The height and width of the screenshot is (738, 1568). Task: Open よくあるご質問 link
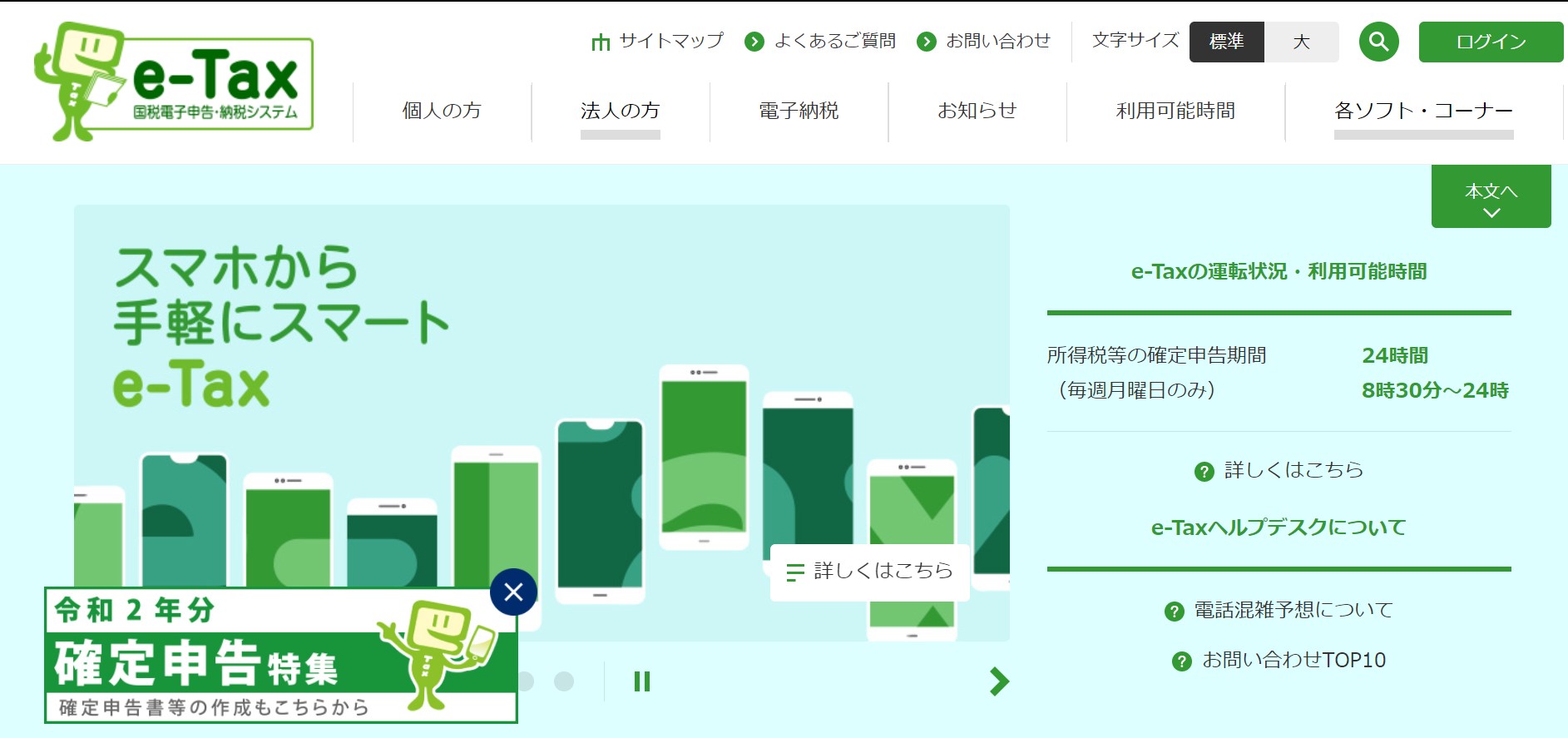[834, 41]
